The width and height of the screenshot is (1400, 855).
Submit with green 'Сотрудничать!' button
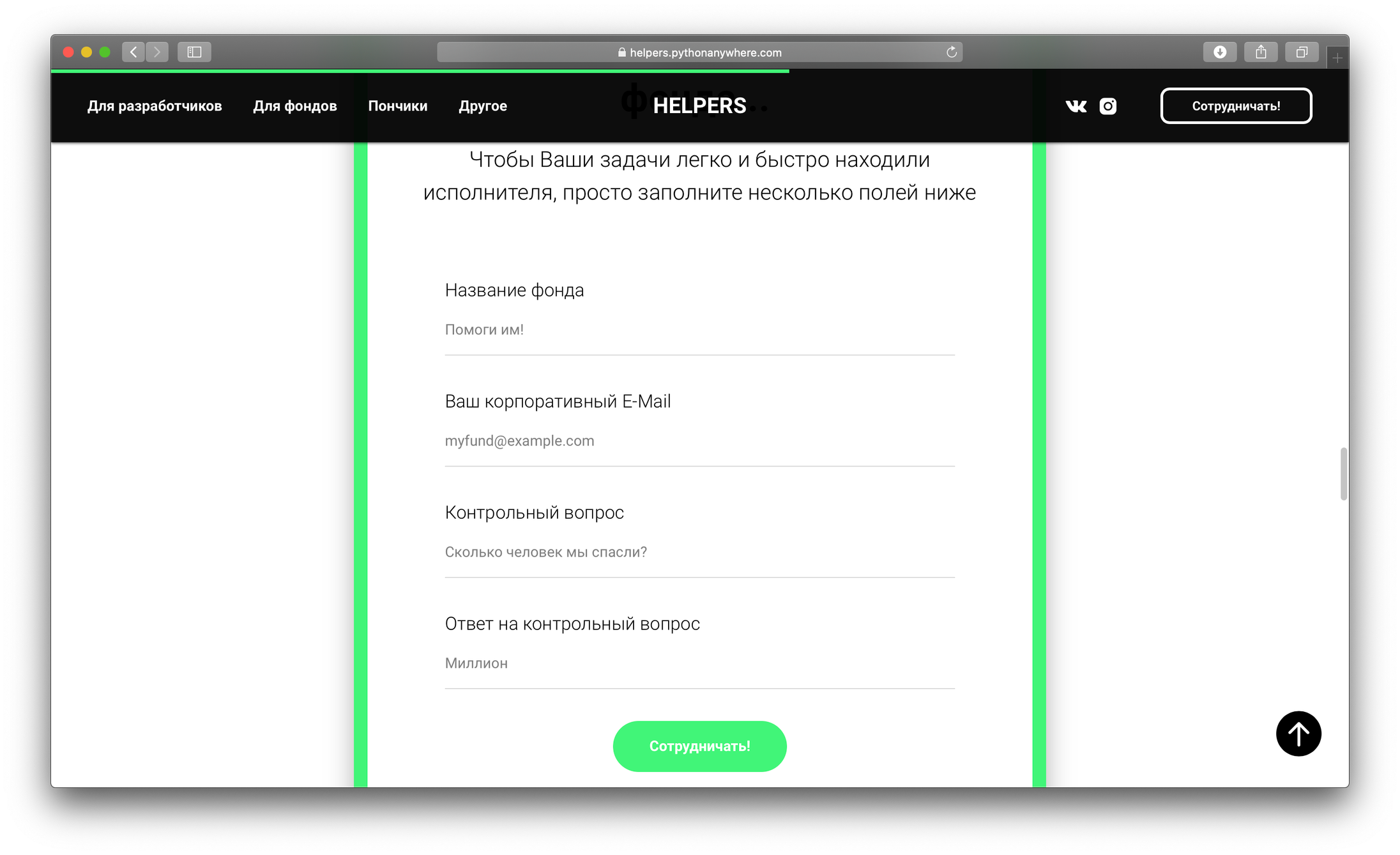(x=700, y=746)
